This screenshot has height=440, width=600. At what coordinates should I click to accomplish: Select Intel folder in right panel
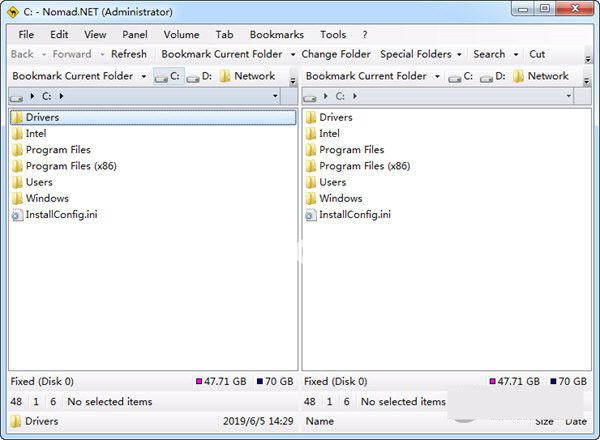coord(323,134)
